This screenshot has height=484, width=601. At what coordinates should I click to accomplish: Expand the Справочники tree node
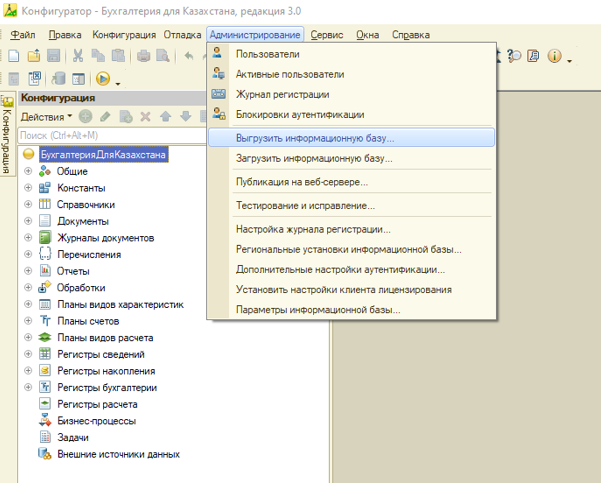28,204
